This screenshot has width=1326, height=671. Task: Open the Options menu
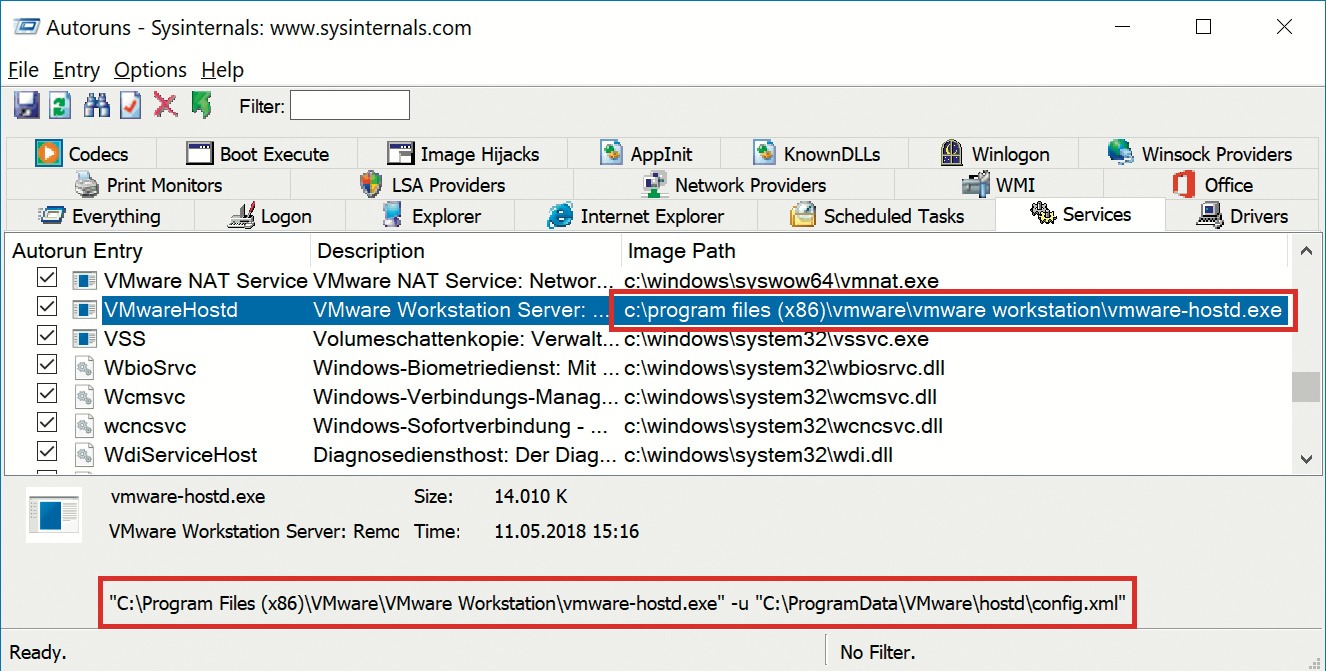click(x=150, y=70)
